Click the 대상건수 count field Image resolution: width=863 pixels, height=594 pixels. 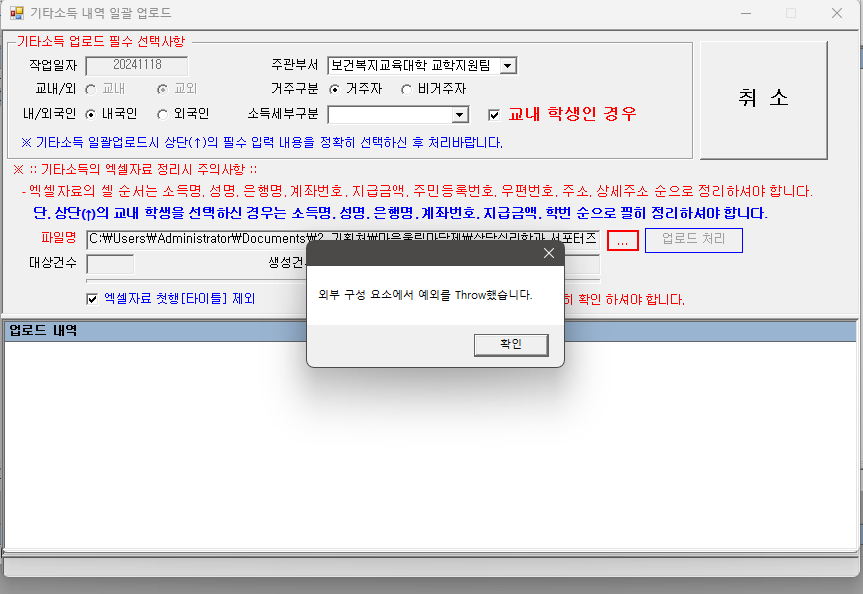tap(110, 264)
